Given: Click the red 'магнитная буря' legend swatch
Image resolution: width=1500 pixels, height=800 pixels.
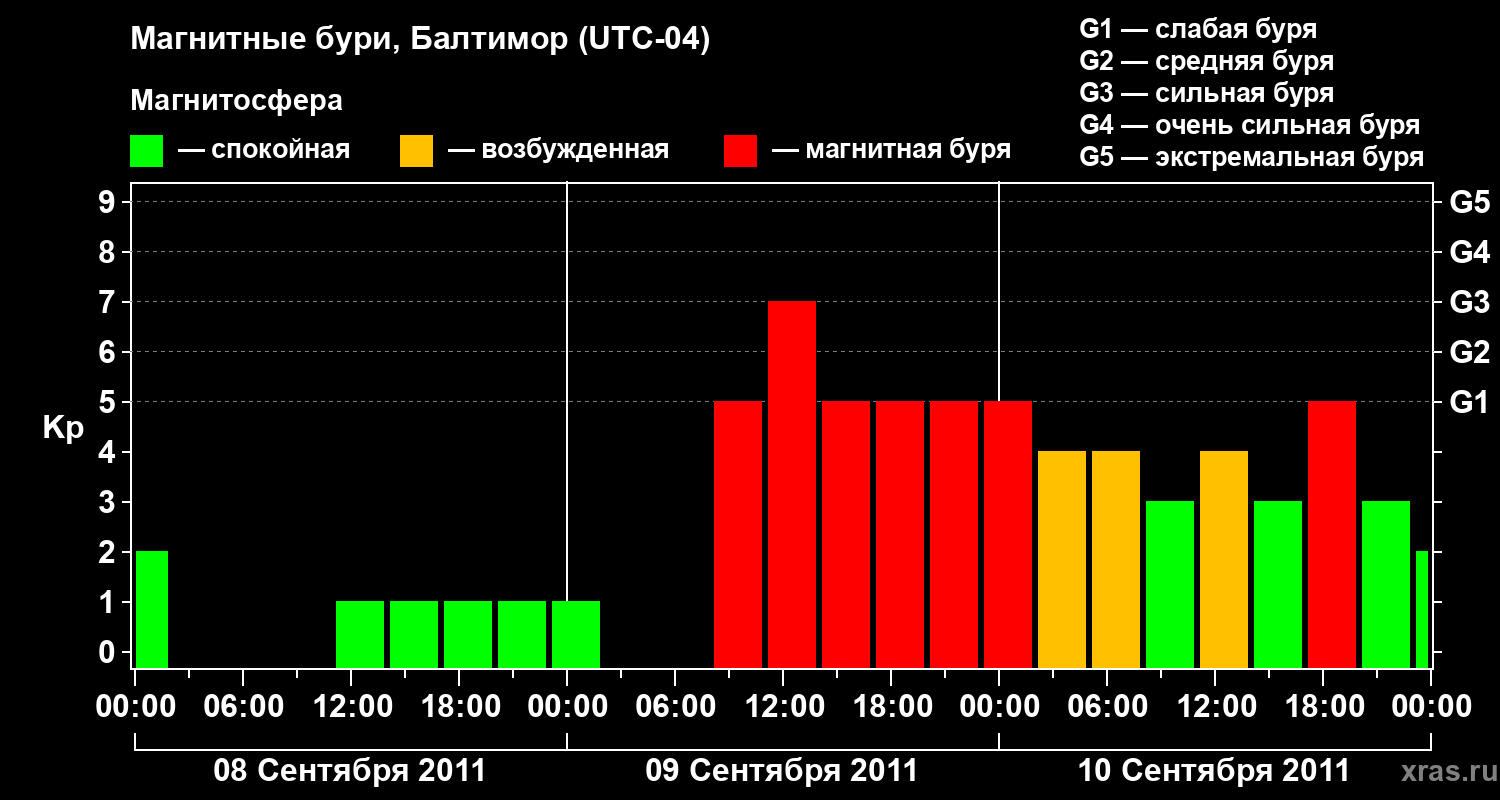Looking at the screenshot, I should click(740, 151).
